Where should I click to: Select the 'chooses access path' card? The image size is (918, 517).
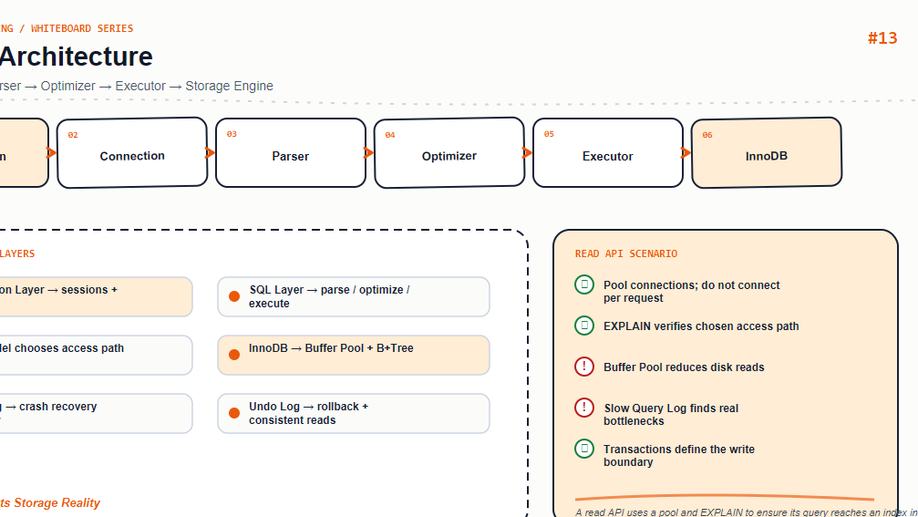click(x=96, y=355)
